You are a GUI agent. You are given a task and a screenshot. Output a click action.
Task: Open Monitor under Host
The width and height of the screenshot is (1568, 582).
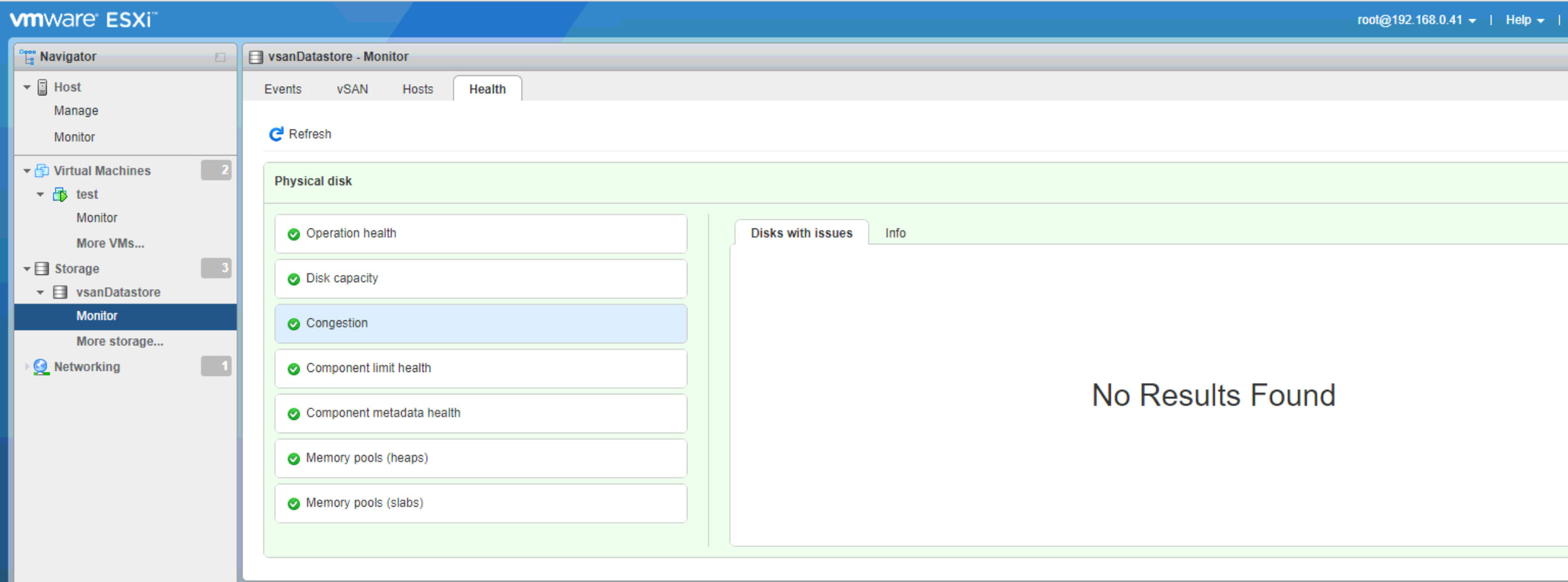click(74, 137)
